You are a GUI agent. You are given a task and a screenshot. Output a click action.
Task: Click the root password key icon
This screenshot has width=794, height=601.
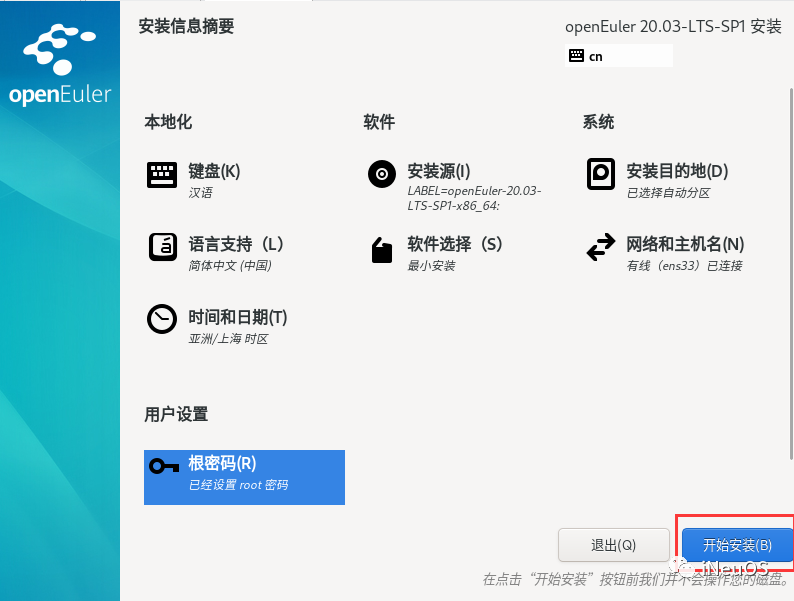(164, 466)
